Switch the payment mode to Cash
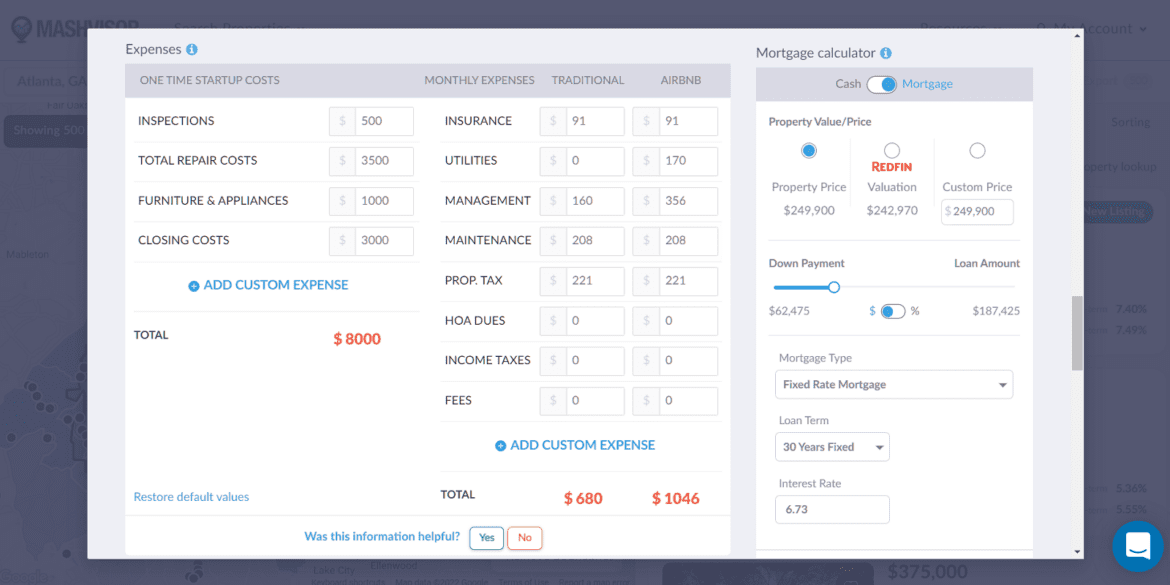The width and height of the screenshot is (1170, 585). tap(848, 84)
